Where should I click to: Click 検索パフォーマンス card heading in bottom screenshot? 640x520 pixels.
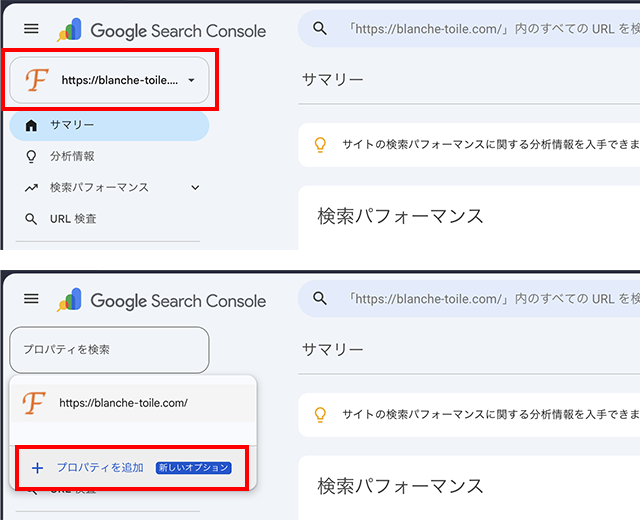tap(400, 486)
